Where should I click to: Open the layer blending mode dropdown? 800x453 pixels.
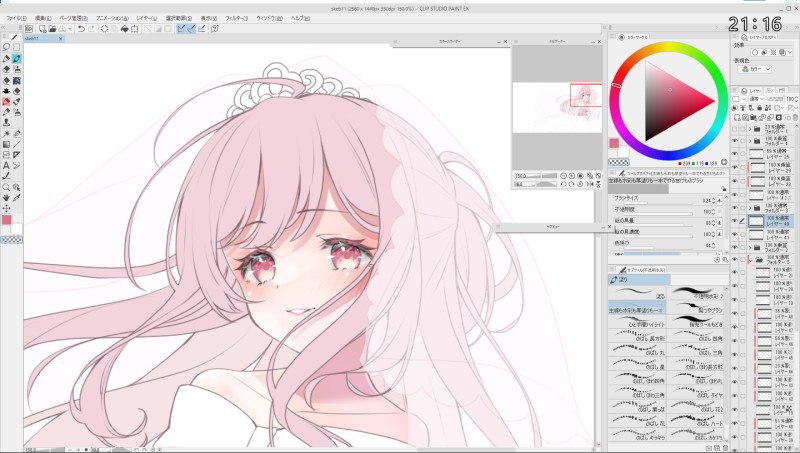755,99
